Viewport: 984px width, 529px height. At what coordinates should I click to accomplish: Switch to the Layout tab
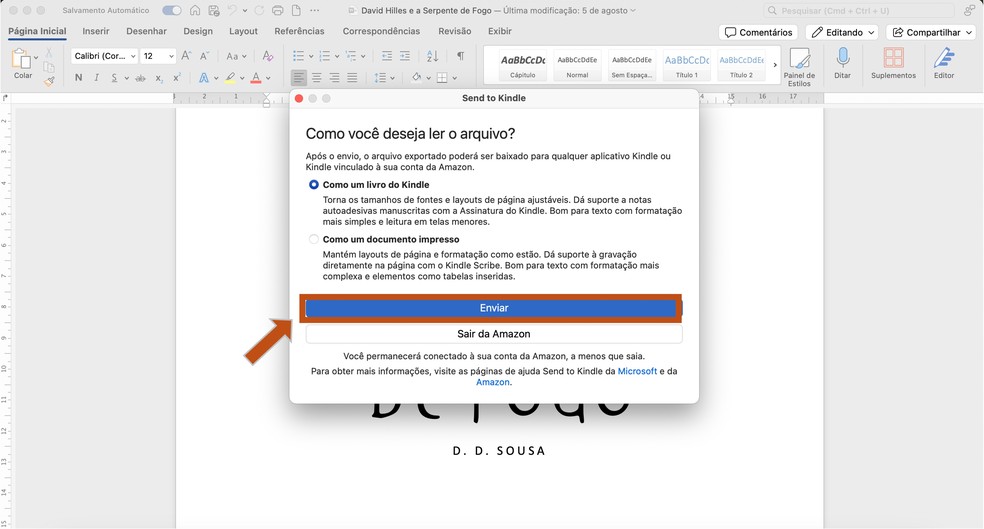click(243, 31)
